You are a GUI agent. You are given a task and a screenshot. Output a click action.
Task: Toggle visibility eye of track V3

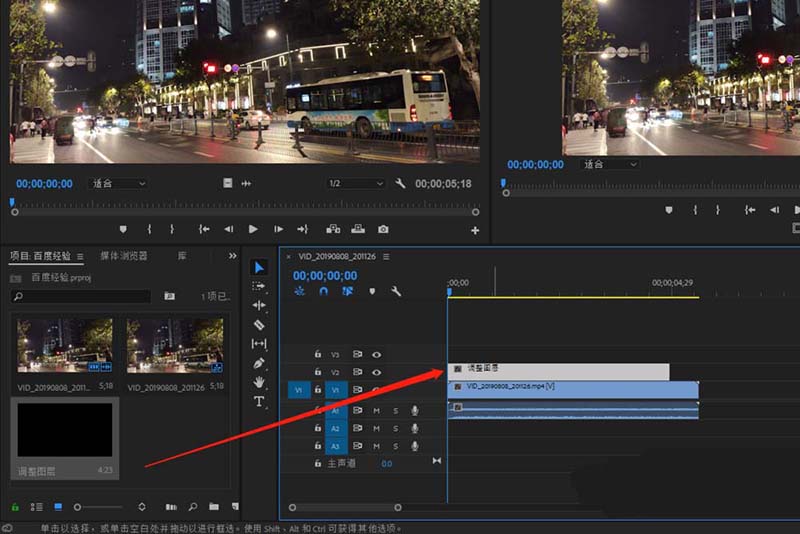377,354
